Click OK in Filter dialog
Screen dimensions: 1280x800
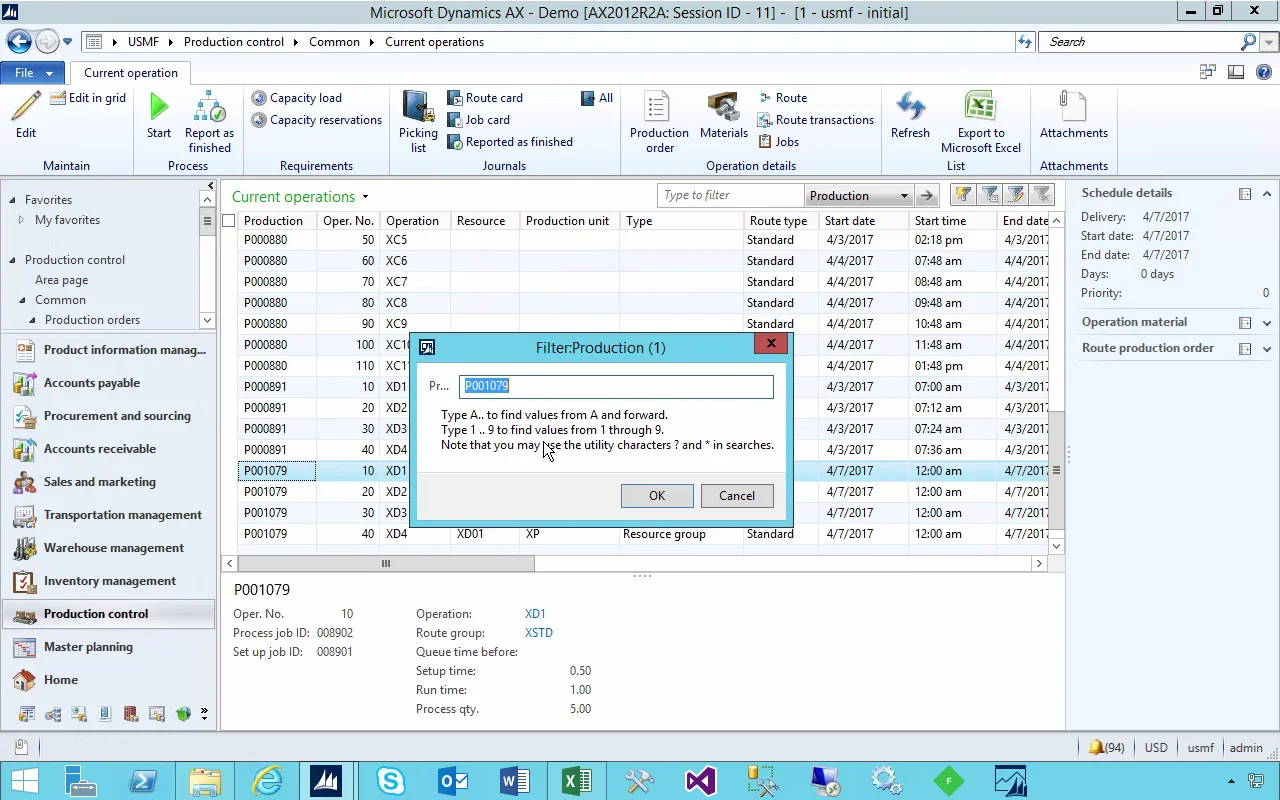[657, 496]
